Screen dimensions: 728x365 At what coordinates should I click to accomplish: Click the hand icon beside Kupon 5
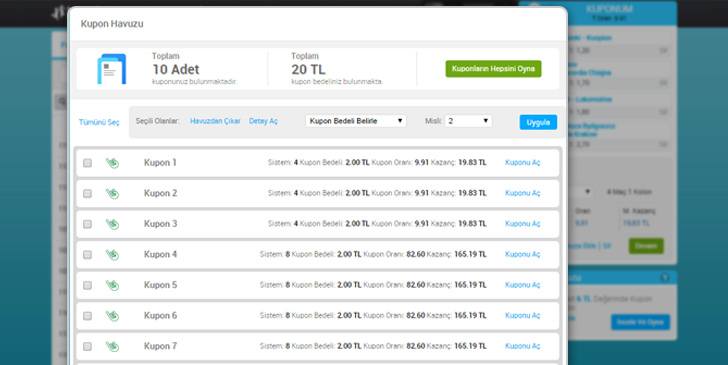[x=112, y=285]
